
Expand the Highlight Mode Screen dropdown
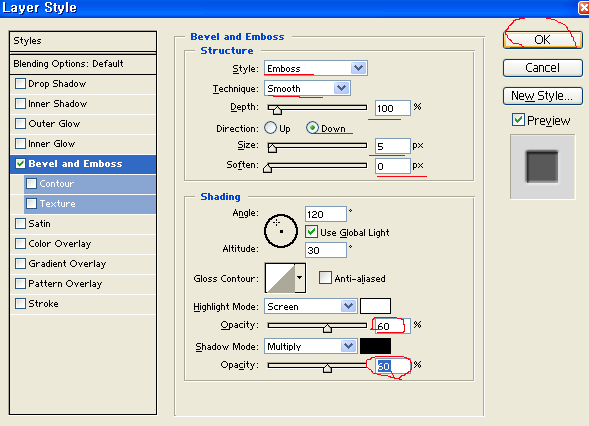coord(310,306)
